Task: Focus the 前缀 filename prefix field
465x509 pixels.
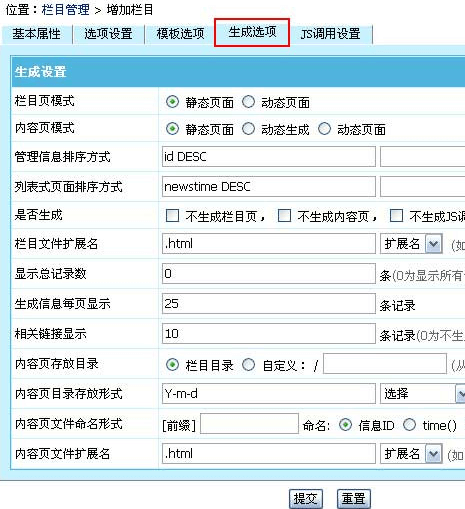Action: pos(249,424)
